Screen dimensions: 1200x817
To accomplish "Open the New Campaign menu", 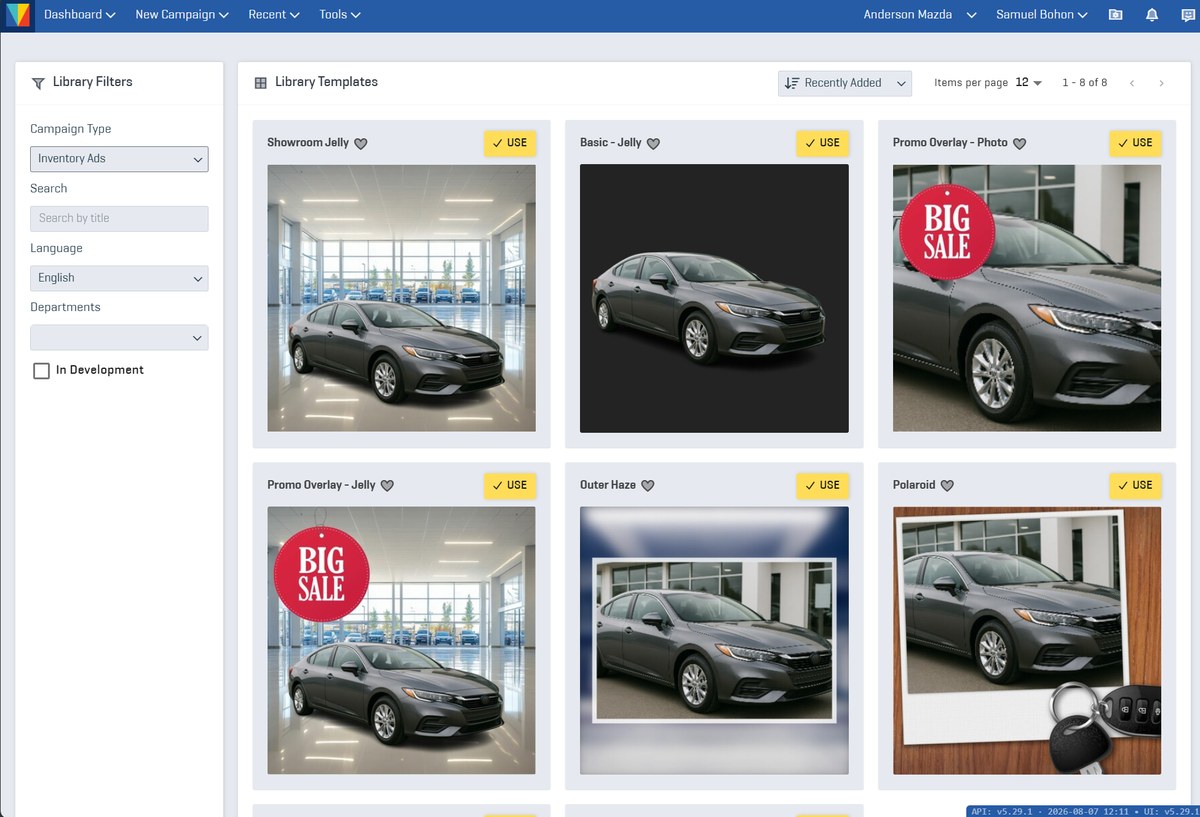I will (x=182, y=15).
